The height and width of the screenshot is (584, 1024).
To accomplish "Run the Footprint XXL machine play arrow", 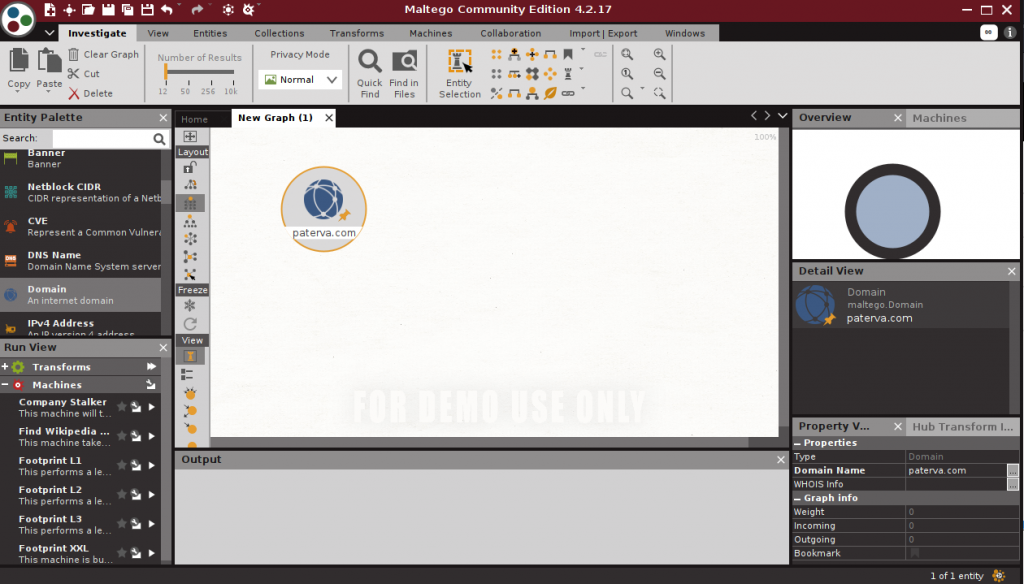I will click(x=152, y=553).
